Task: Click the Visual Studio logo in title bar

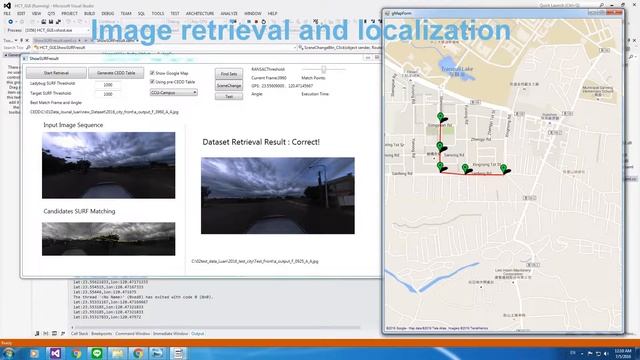Action: (7, 6)
